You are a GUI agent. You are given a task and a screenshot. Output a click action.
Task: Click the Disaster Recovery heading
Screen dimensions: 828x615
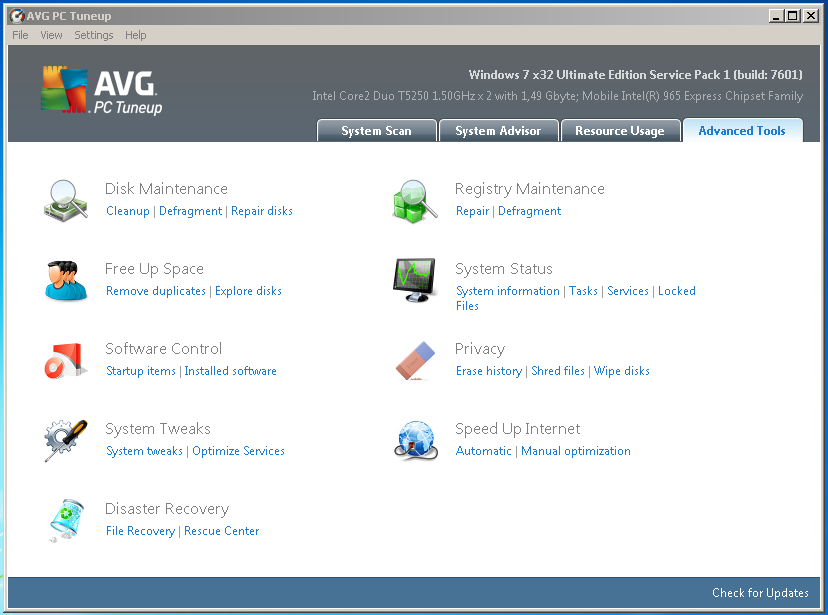pos(167,509)
